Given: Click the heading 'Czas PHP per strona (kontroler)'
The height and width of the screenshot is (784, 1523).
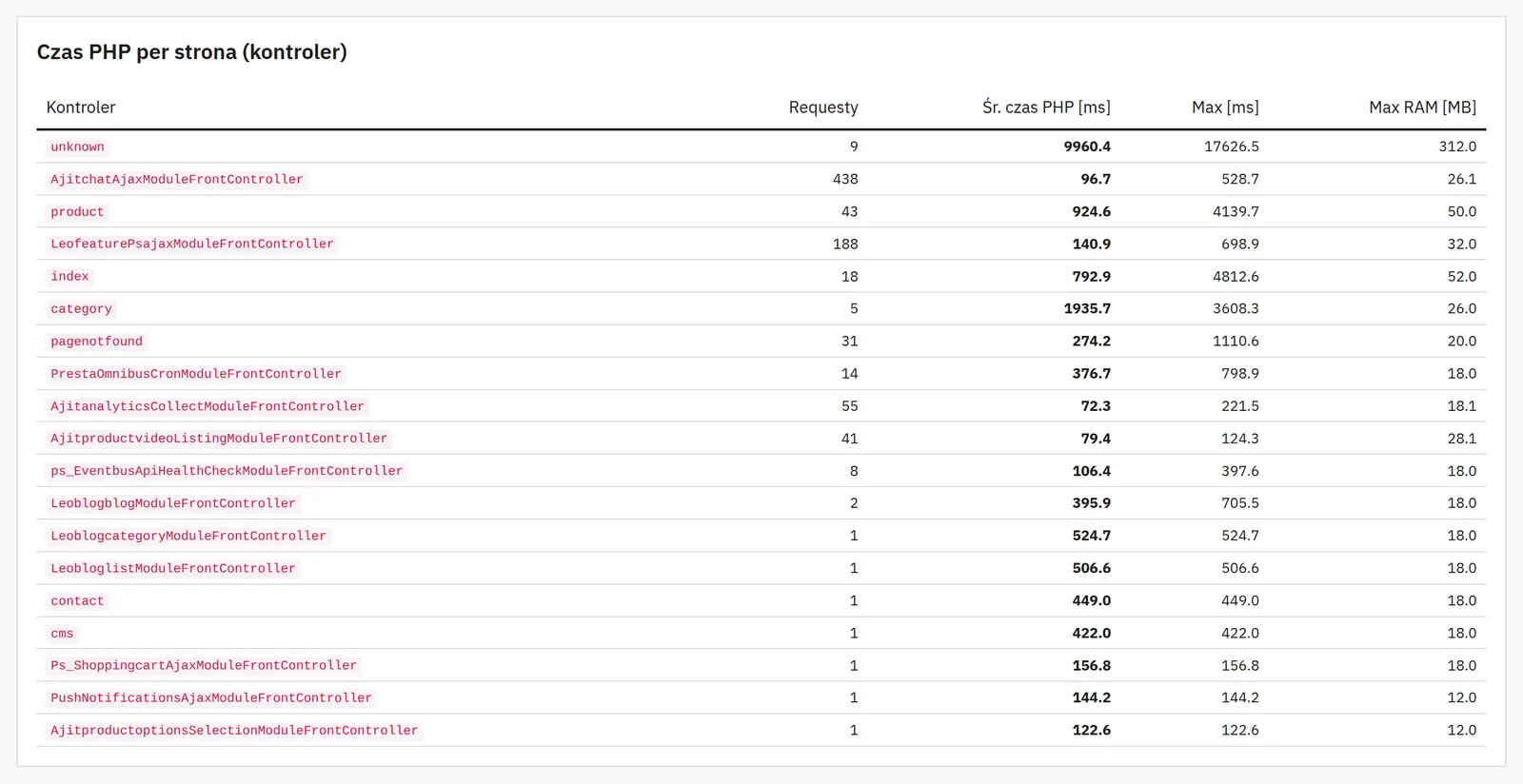Looking at the screenshot, I should point(191,52).
